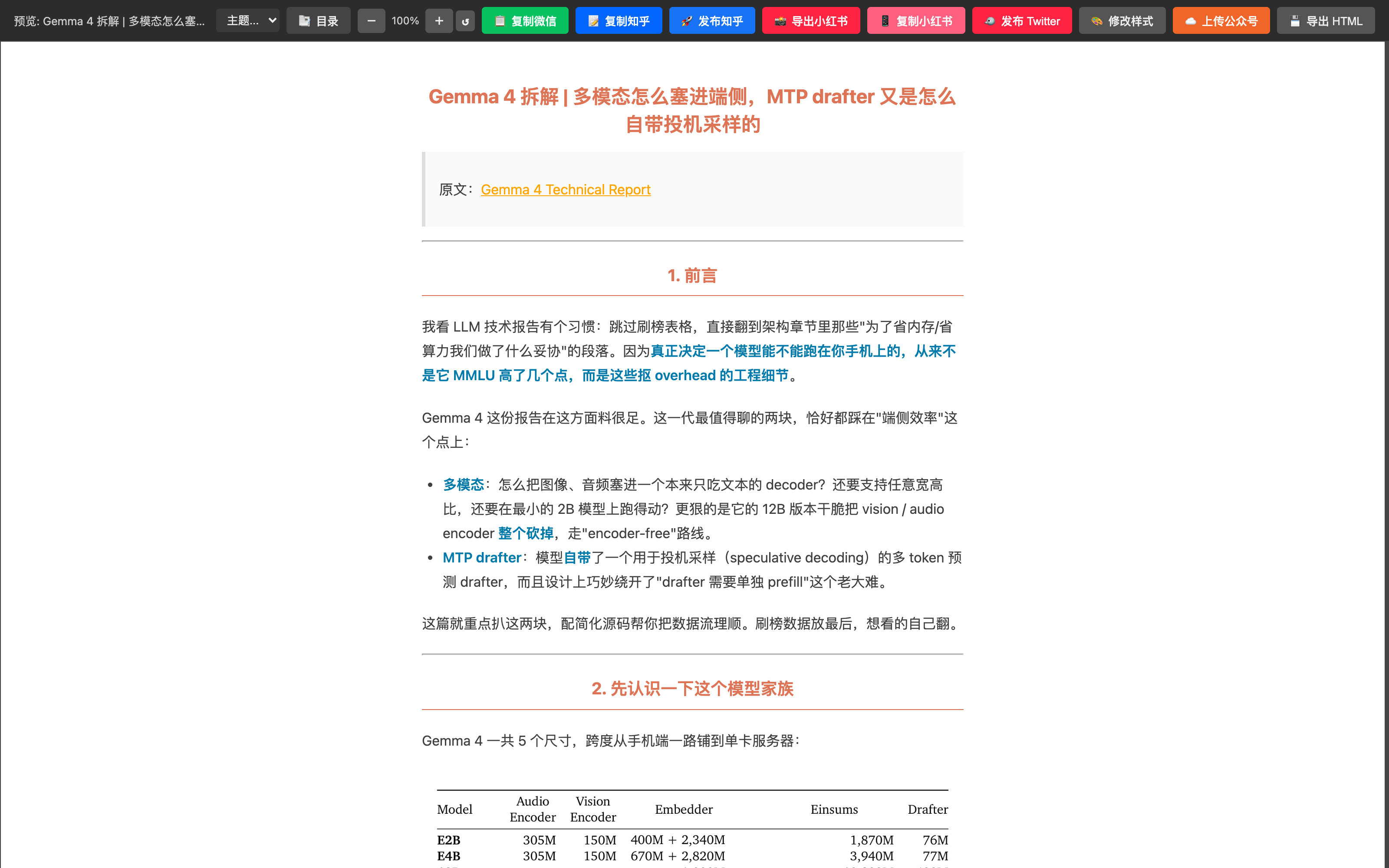Click the highlighted '自带' text
1389x868 pixels.
click(577, 557)
